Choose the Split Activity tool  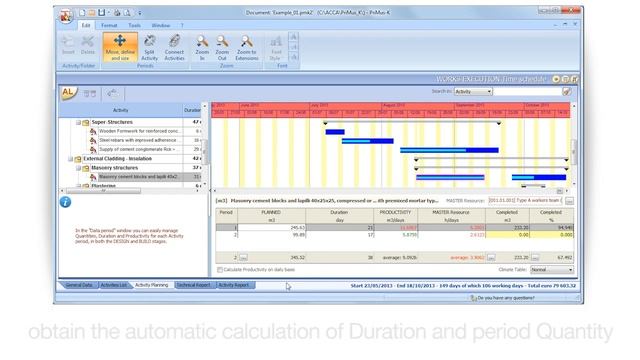tap(149, 47)
